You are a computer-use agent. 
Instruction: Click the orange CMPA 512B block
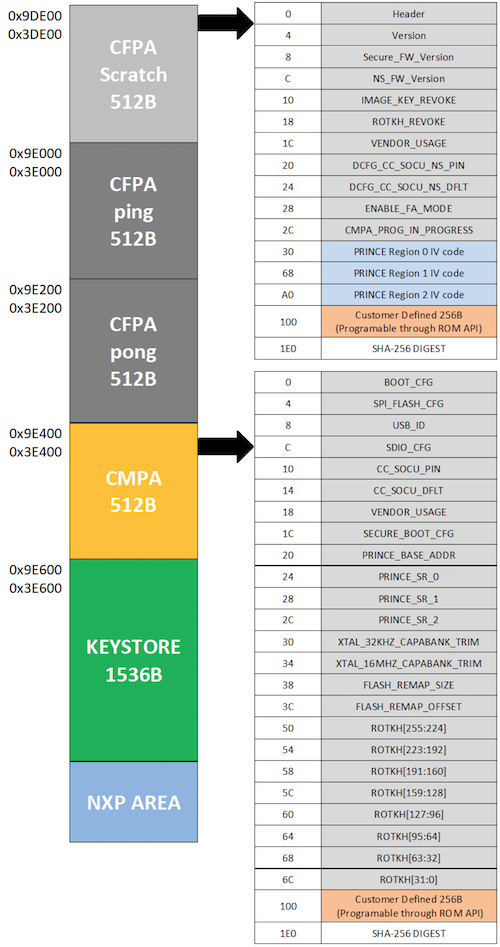[x=133, y=491]
